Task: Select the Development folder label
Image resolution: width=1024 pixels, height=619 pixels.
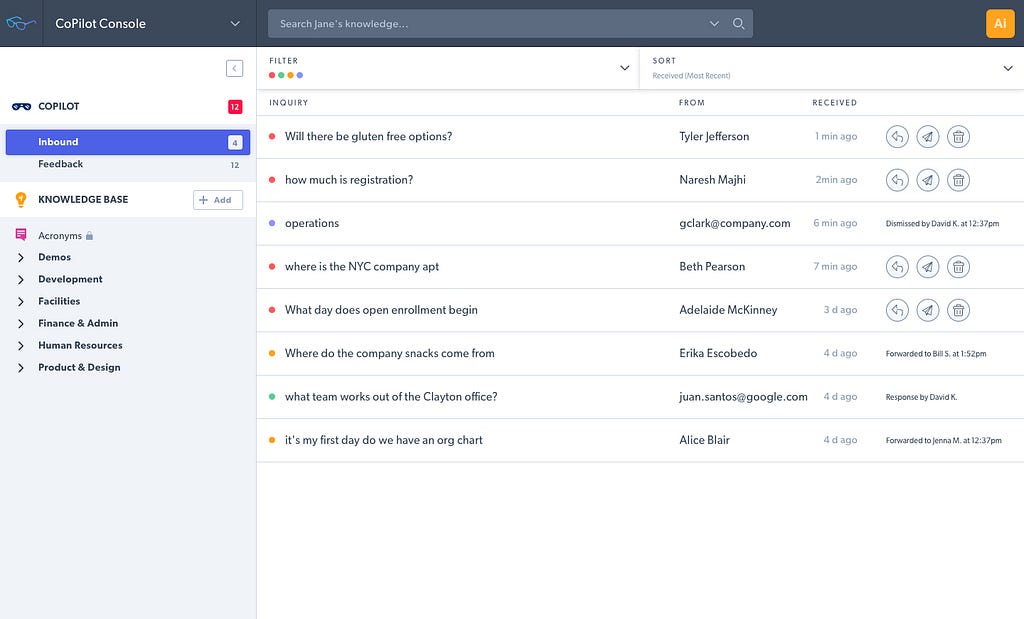Action: coord(70,279)
